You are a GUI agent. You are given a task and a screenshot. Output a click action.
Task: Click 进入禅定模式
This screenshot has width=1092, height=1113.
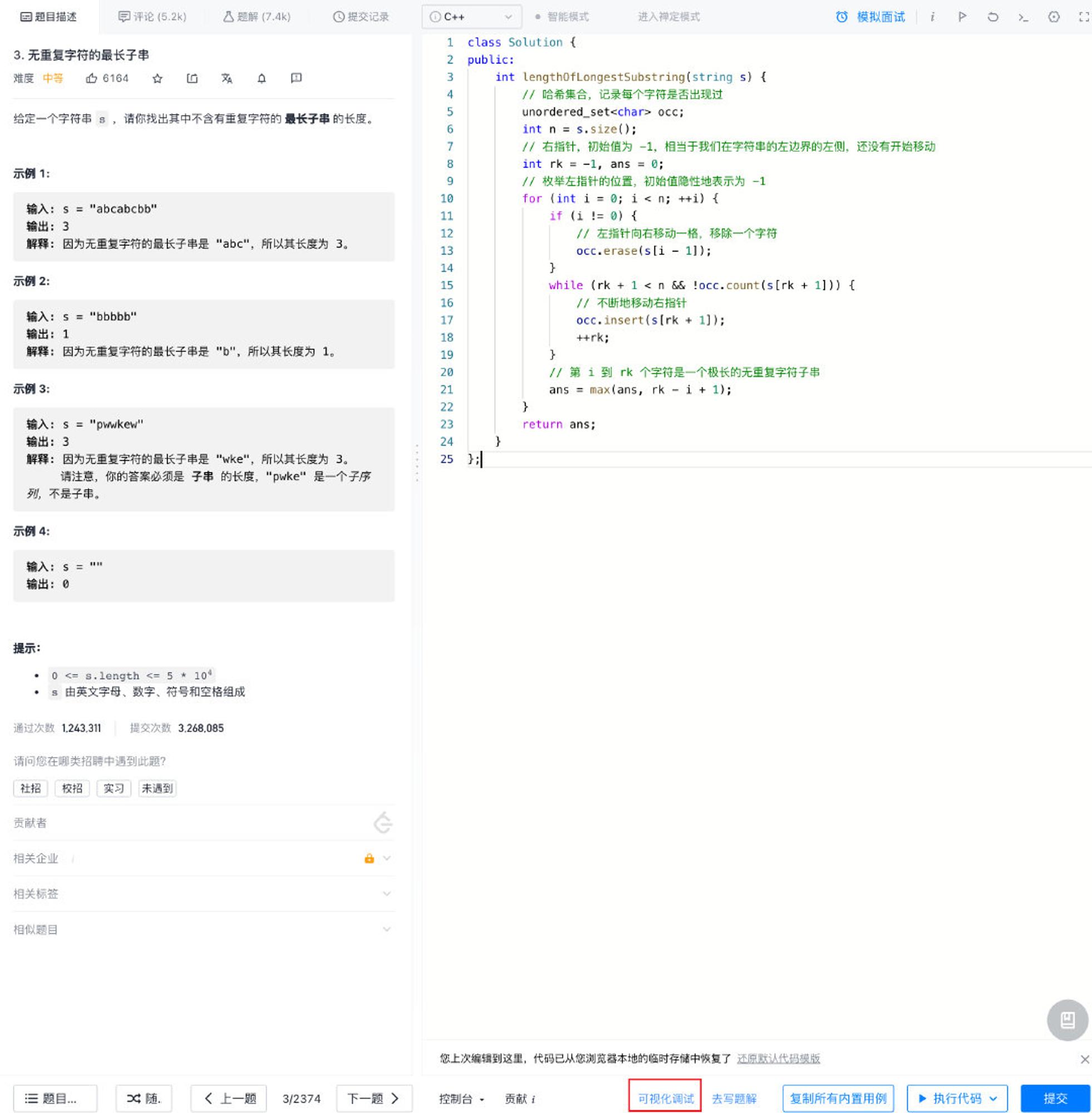(669, 17)
